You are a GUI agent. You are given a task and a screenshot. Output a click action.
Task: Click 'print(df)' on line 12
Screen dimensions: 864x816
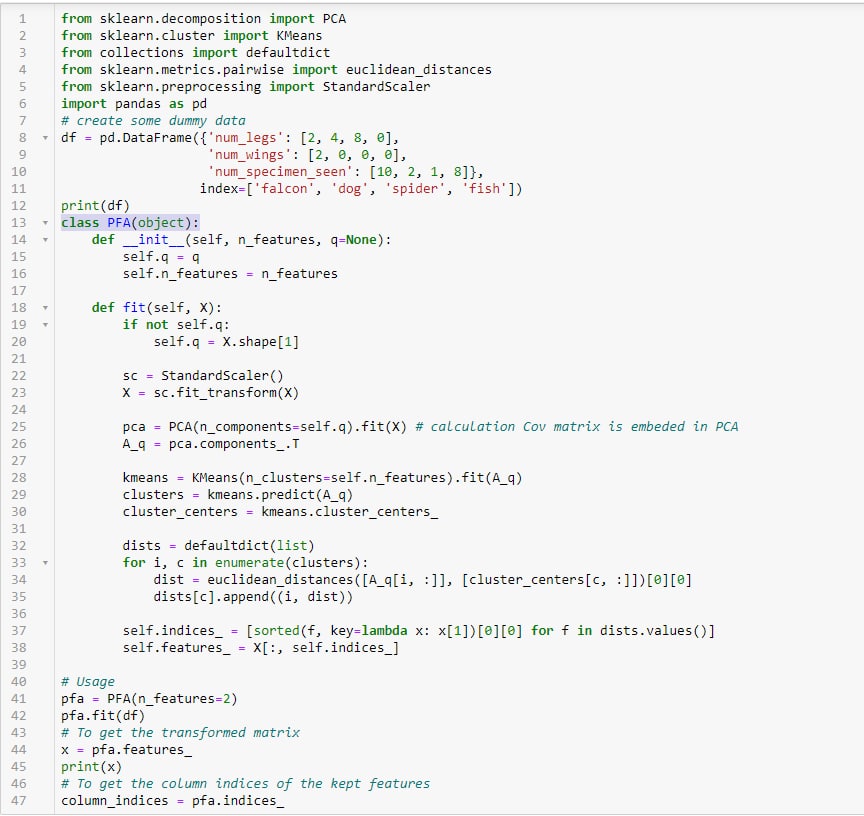(95, 206)
